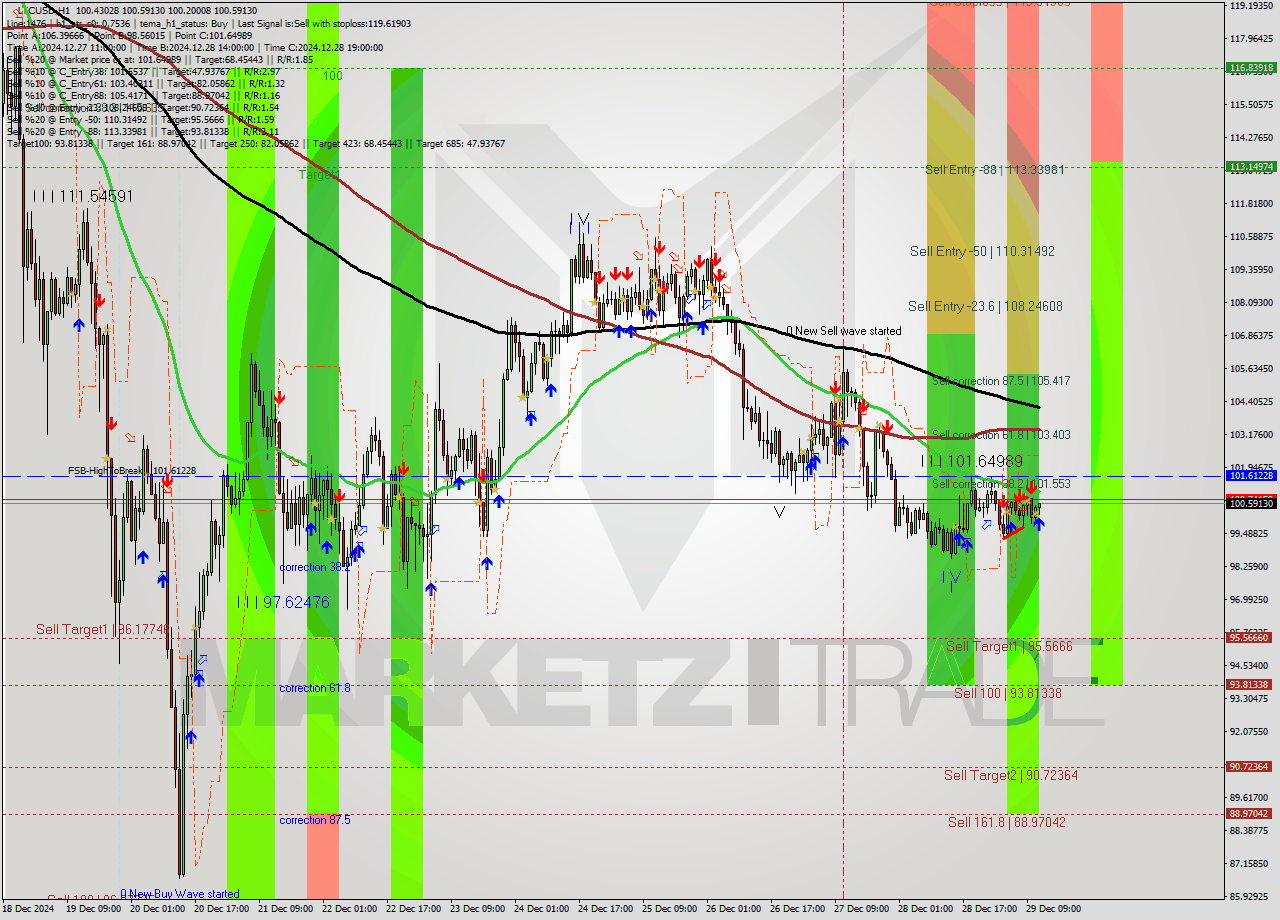Click the 119.19130 price scale value
The image size is (1280, 920).
1250,5
